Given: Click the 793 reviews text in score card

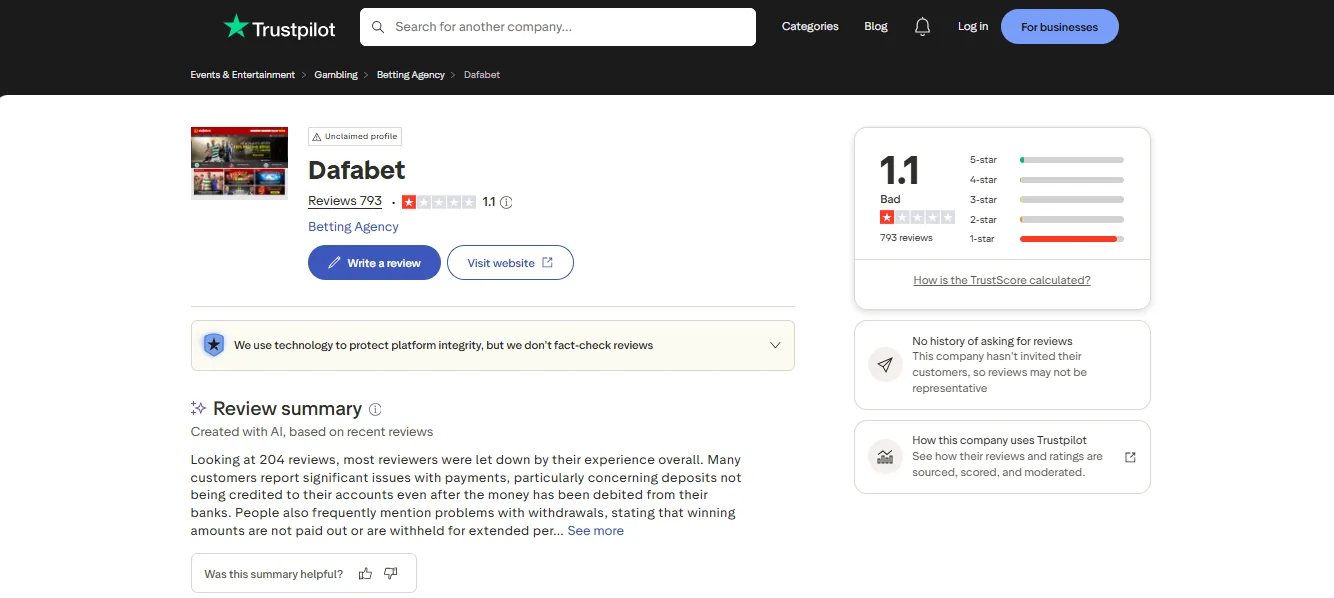Looking at the screenshot, I should click(906, 238).
